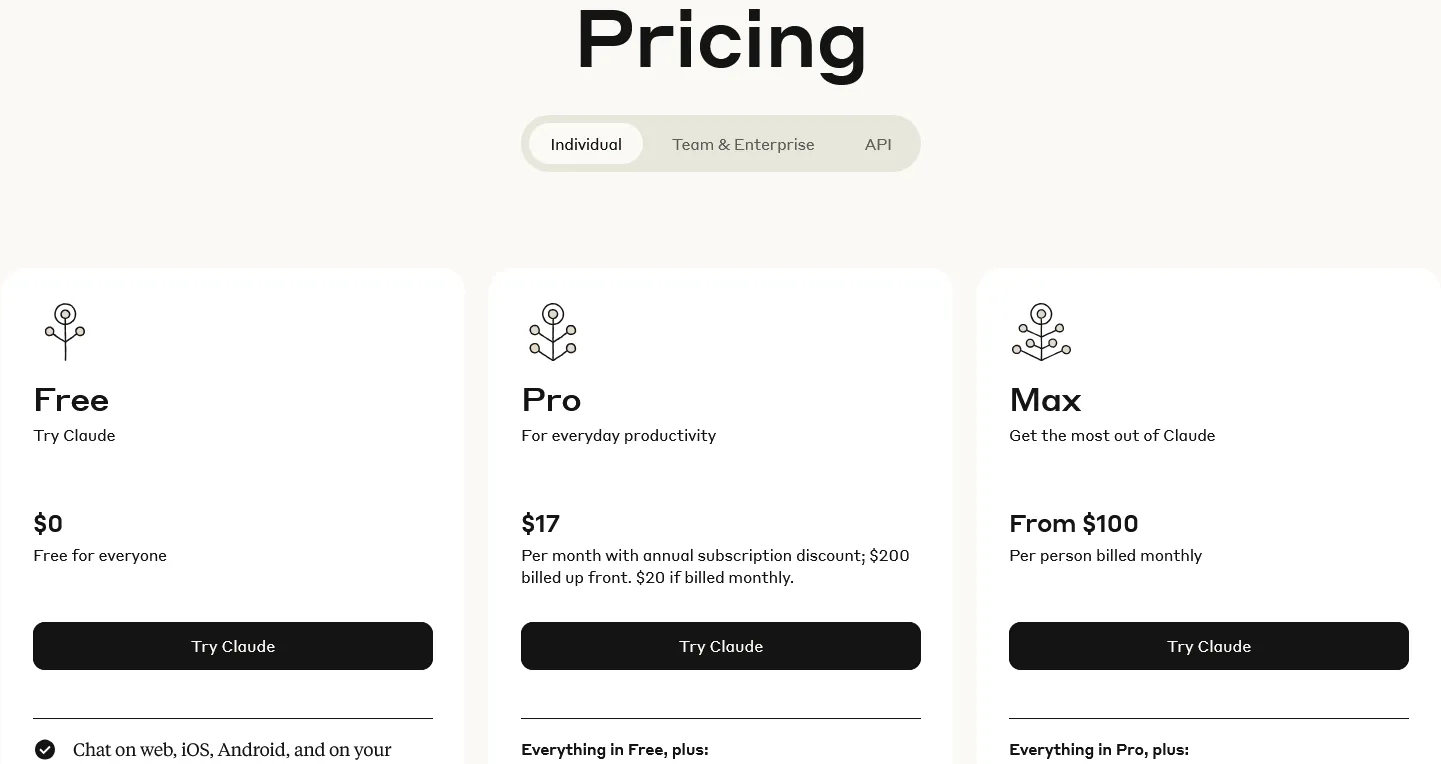Screen dimensions: 1441x764
Task: Click the Free plan sprout icon
Action: pos(65,332)
